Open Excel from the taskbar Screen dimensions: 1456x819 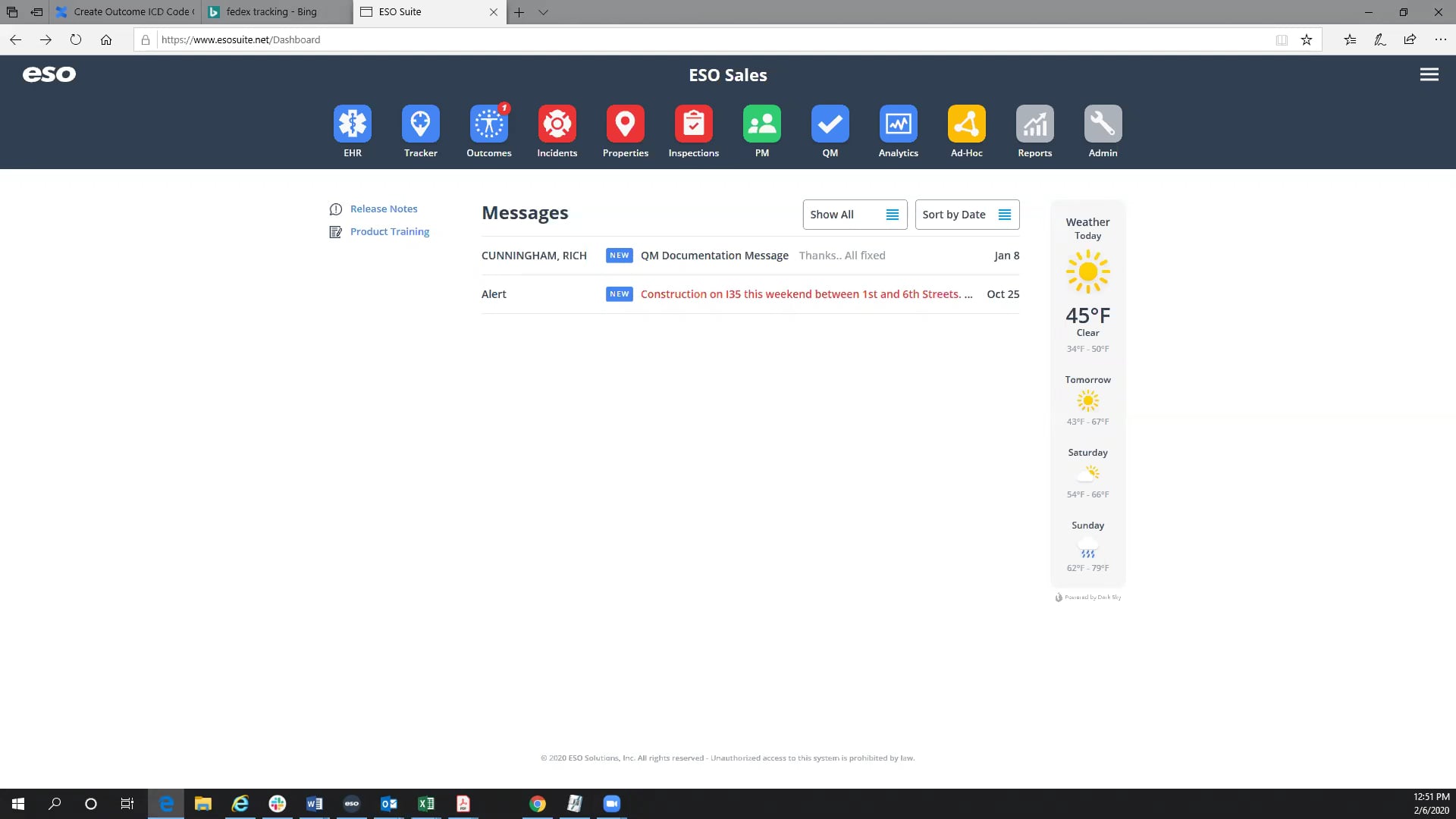point(426,804)
